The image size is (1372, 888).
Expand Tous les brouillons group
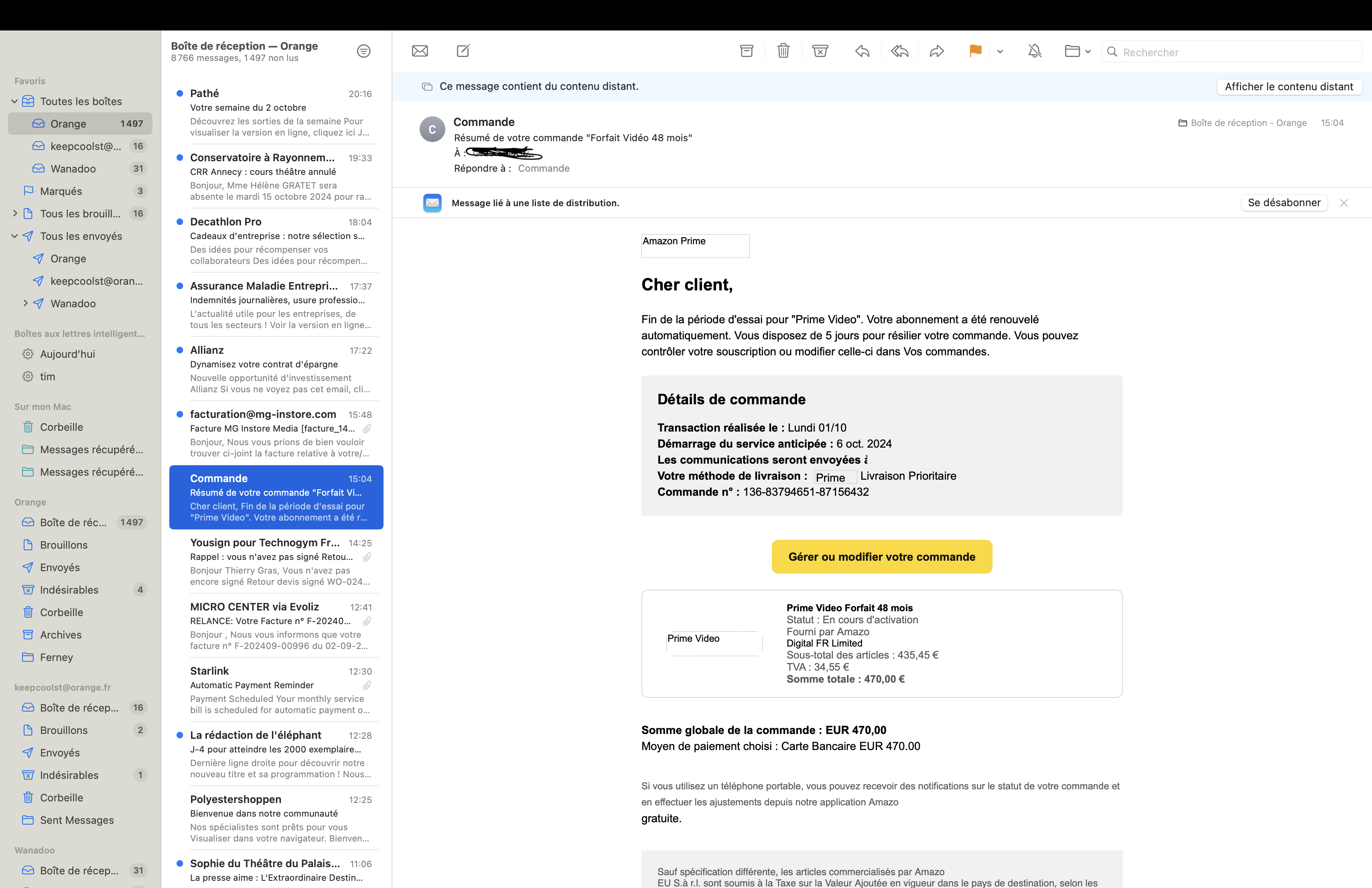tap(14, 214)
